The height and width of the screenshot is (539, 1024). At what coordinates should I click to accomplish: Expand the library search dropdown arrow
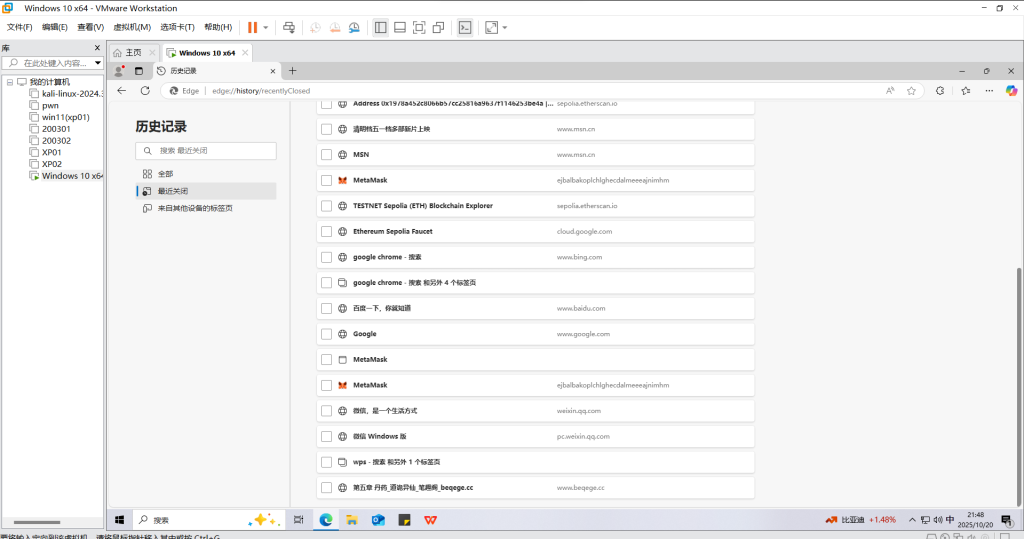pos(98,63)
